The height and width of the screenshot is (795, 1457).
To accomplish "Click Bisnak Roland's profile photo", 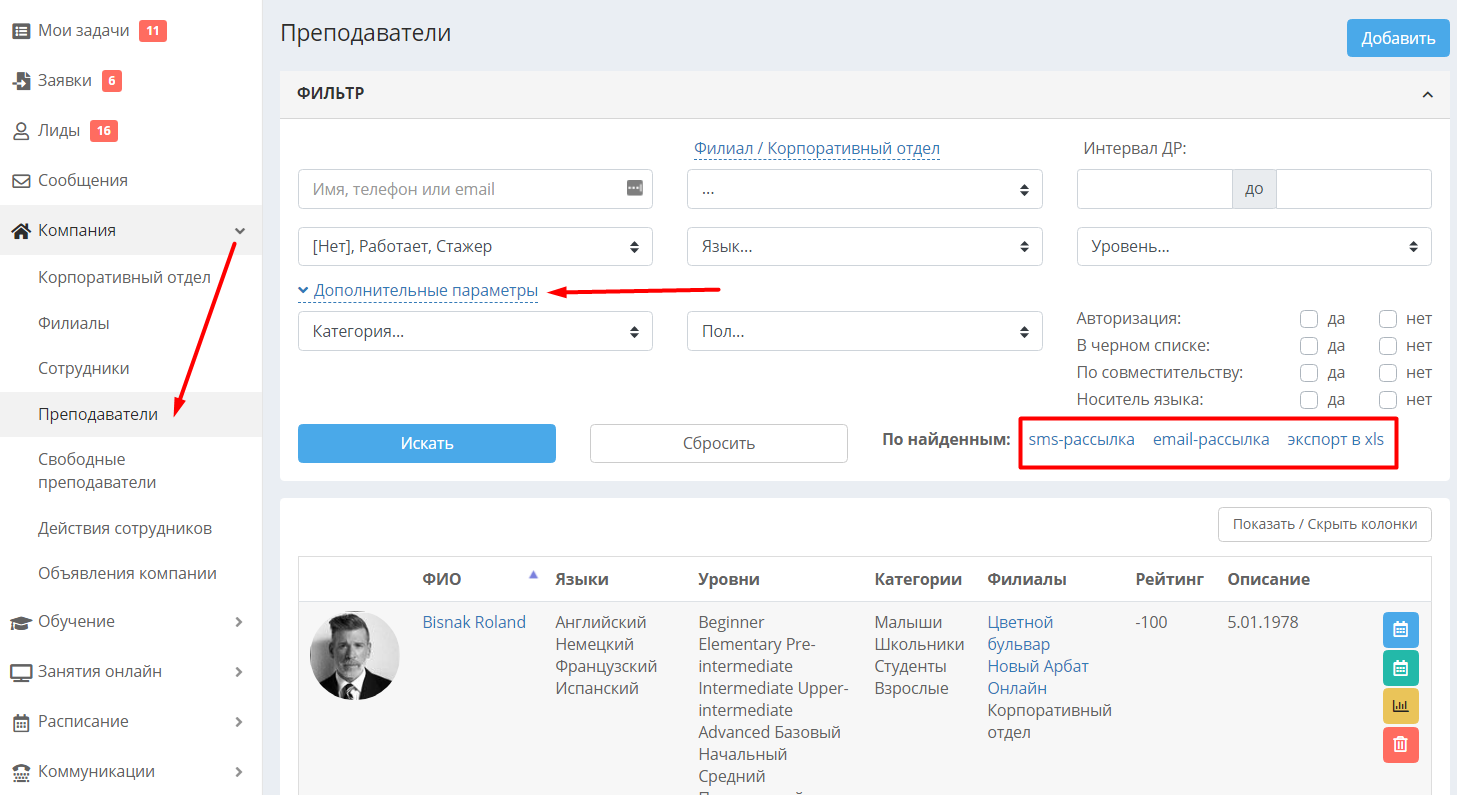I will pos(355,656).
